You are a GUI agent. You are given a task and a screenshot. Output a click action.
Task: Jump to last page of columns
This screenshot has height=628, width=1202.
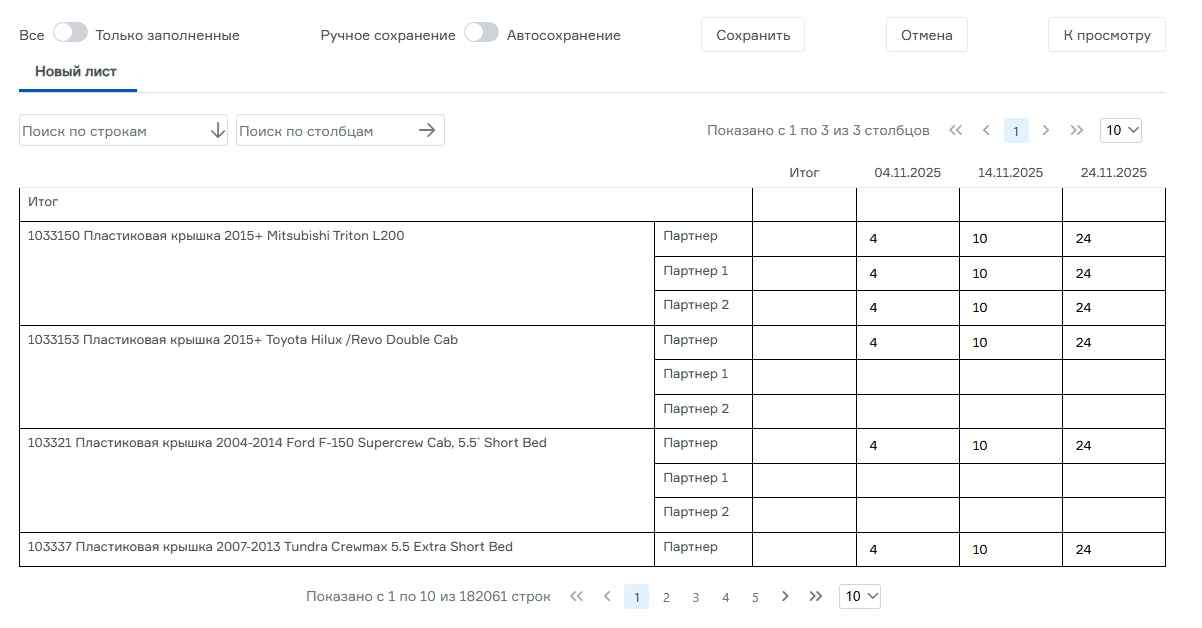1076,130
